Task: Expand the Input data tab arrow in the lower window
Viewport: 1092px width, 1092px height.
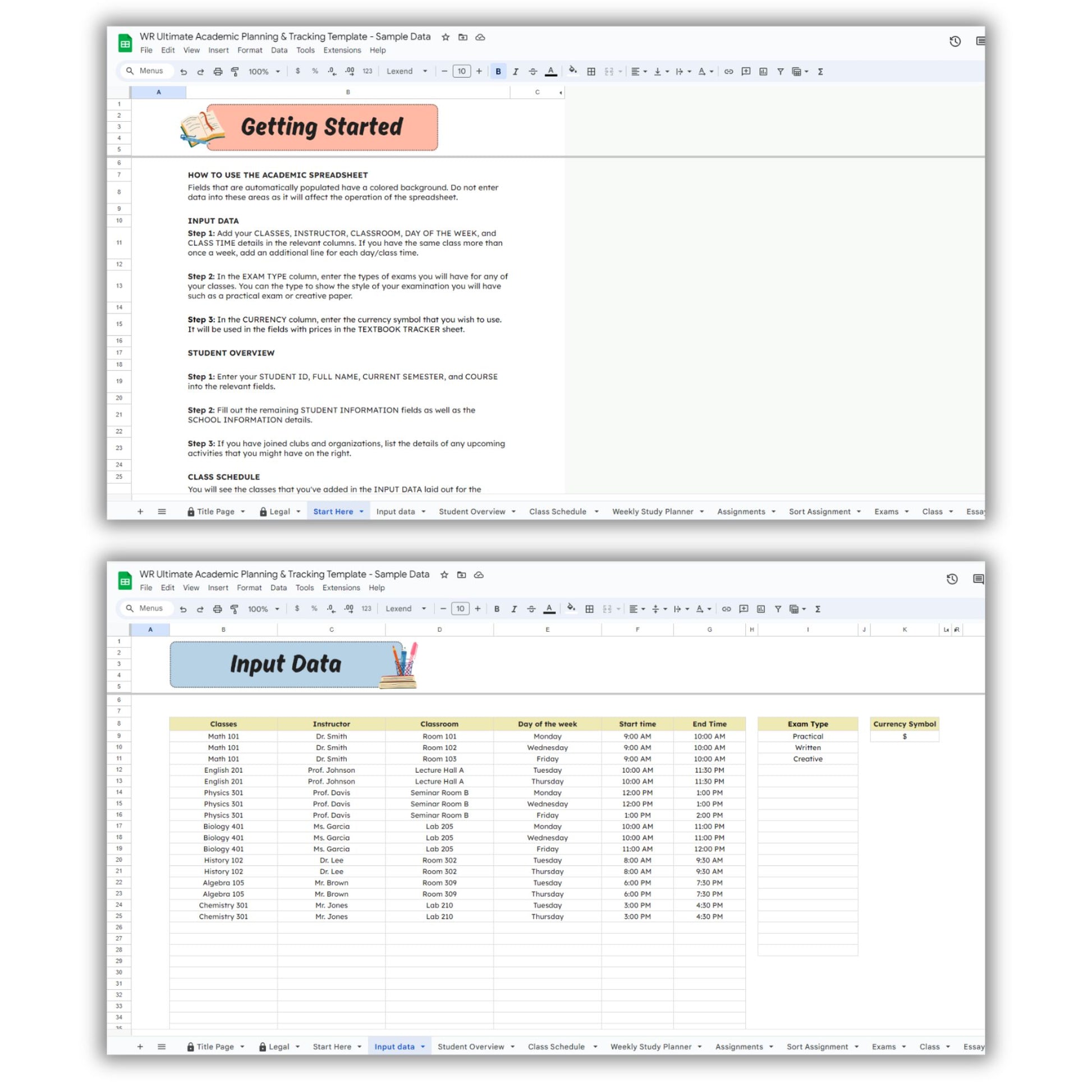Action: (423, 1047)
